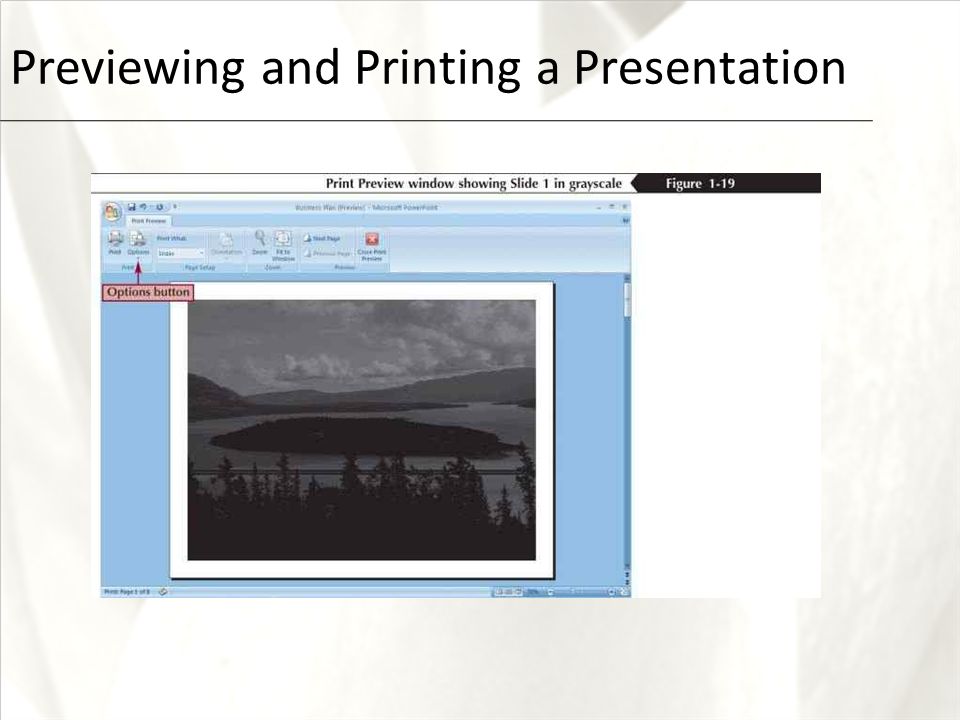Open Customize Quick Access Toolbar arrow
This screenshot has height=720, width=960.
coord(174,207)
